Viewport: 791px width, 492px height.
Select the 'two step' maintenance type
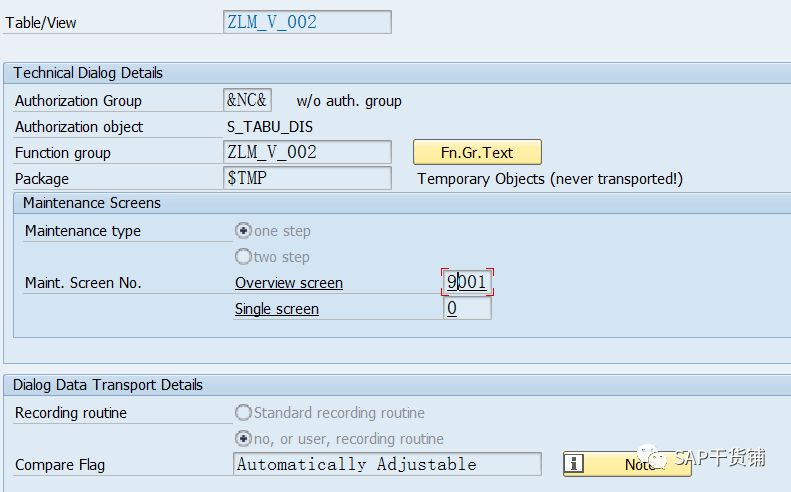[x=243, y=257]
